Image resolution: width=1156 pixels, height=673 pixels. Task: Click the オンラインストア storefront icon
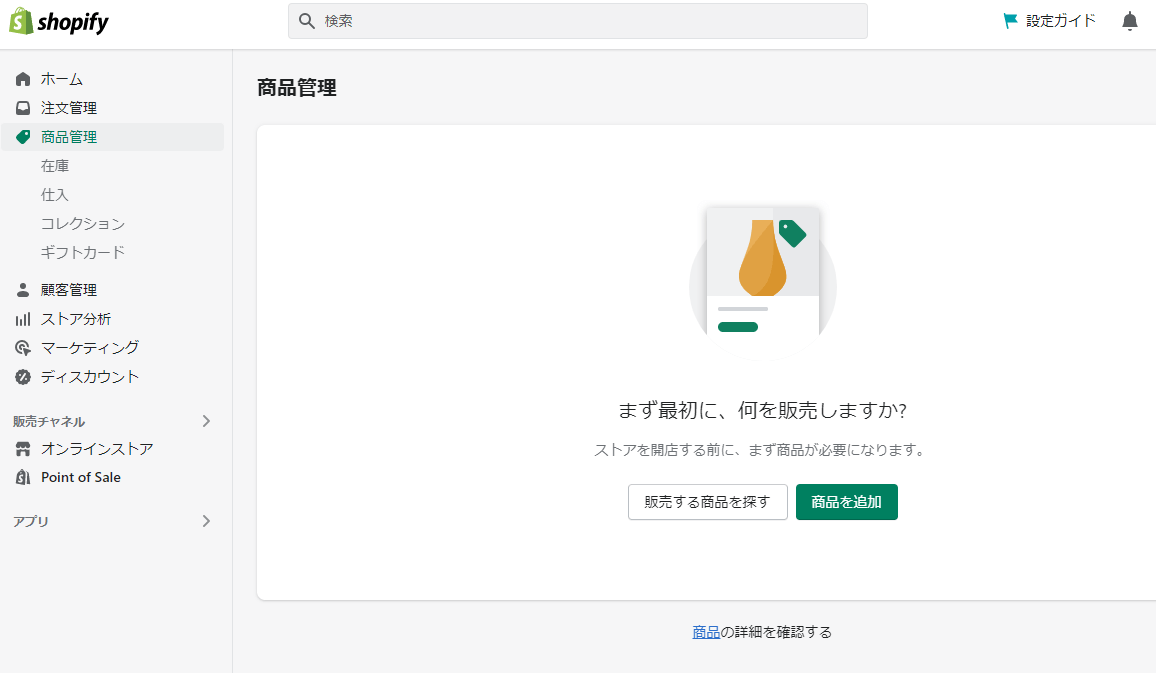pyautogui.click(x=22, y=449)
